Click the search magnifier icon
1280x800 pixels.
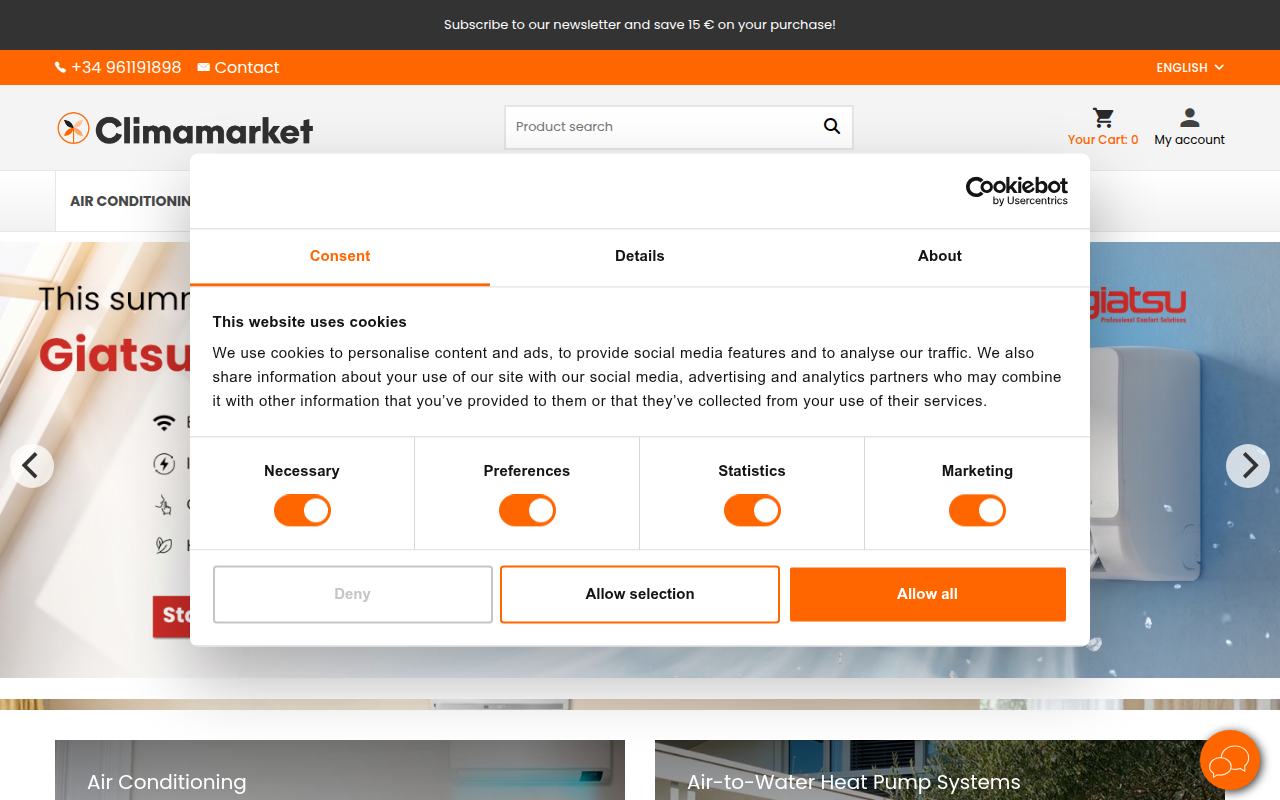coord(832,126)
